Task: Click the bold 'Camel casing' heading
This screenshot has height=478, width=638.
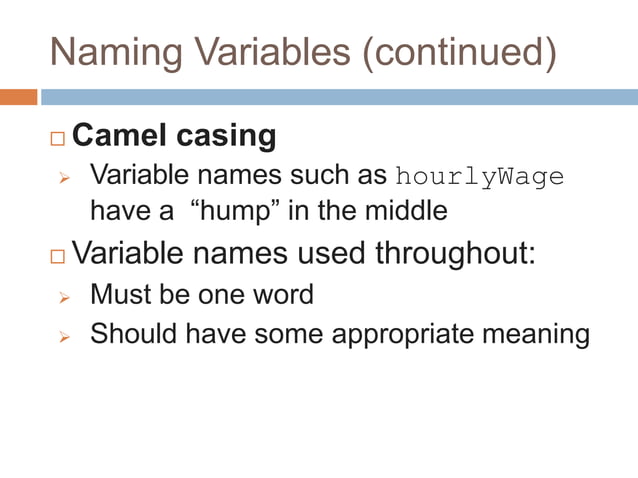Action: (x=175, y=135)
